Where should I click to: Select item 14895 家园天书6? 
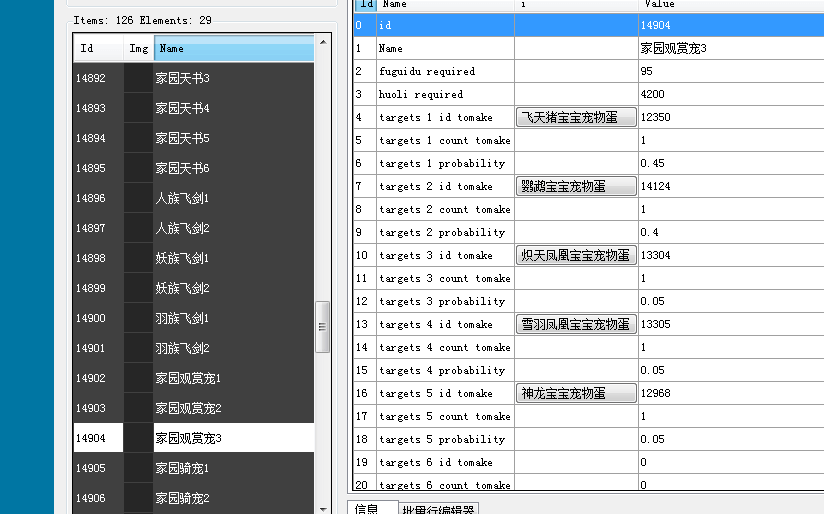click(194, 168)
